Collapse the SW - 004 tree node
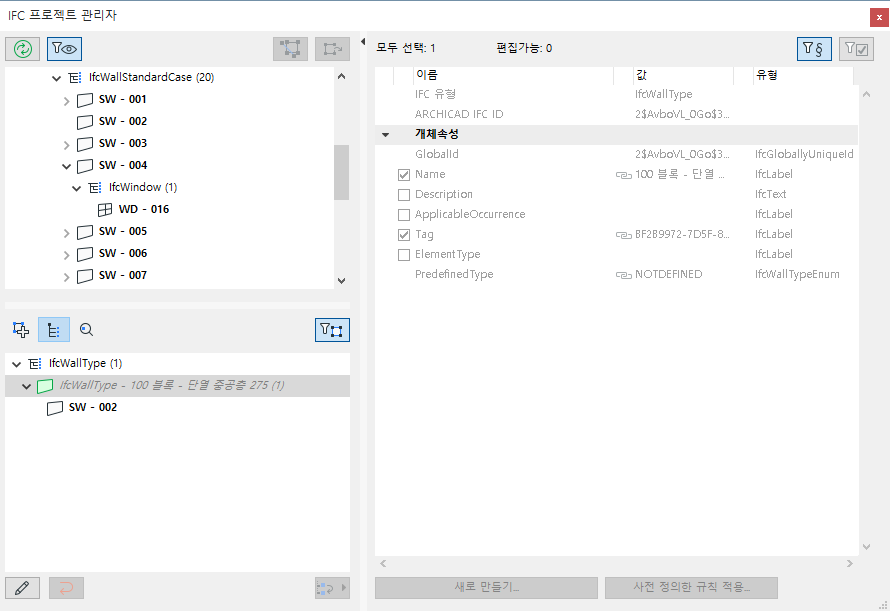 click(66, 166)
